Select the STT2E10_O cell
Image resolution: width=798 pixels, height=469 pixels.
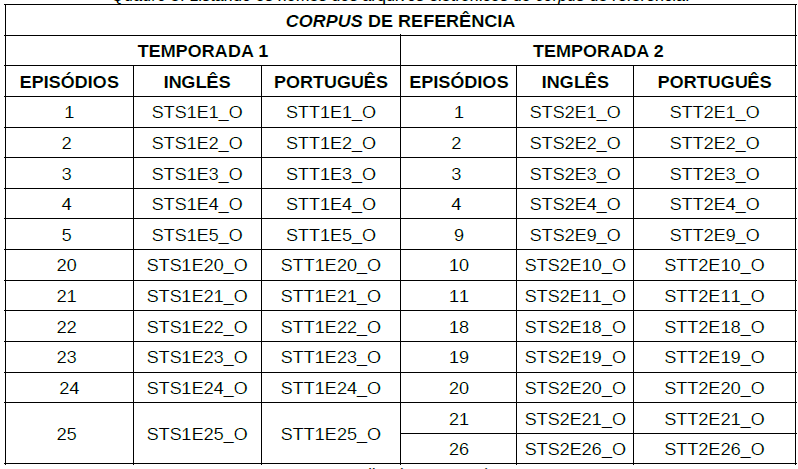[x=714, y=265]
